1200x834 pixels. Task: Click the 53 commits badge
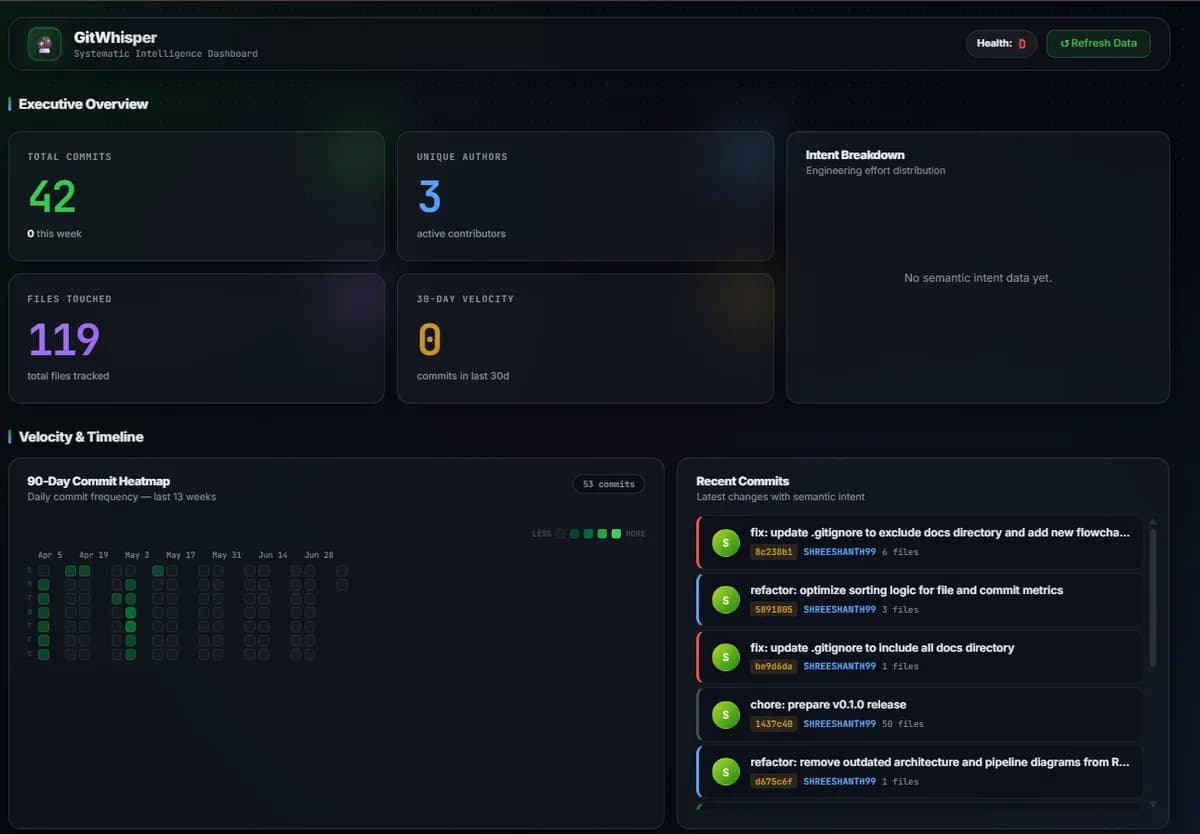point(609,484)
